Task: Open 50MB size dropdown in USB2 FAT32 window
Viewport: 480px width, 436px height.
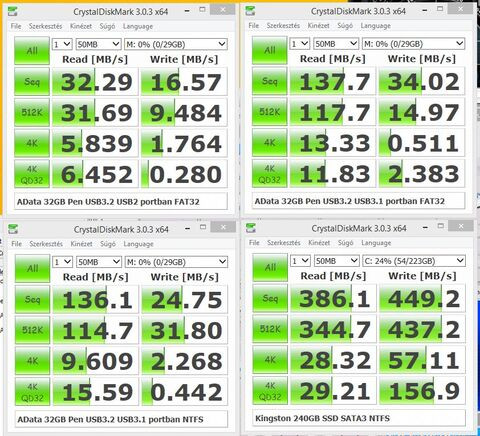Action: tap(98, 44)
